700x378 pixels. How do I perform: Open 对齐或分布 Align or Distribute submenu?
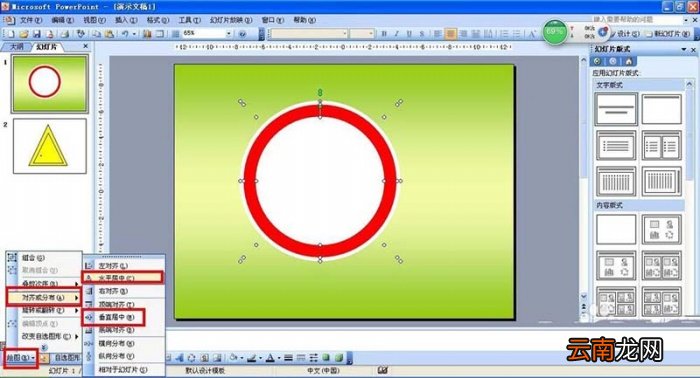point(44,297)
